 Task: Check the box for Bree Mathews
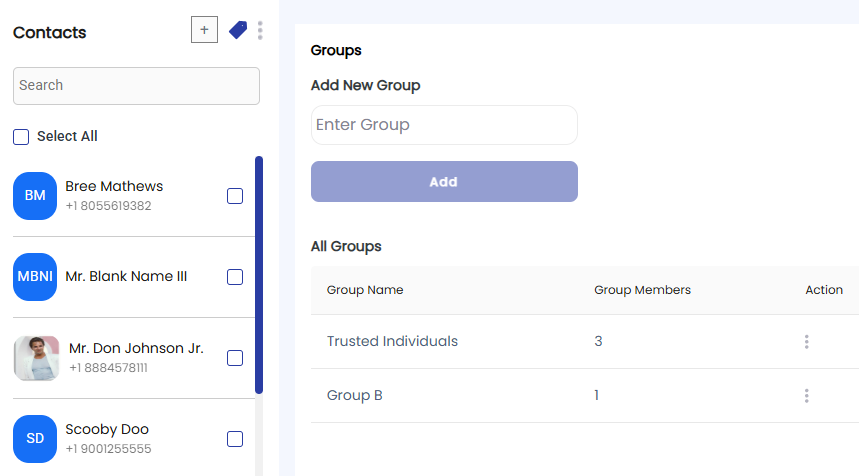coord(235,196)
